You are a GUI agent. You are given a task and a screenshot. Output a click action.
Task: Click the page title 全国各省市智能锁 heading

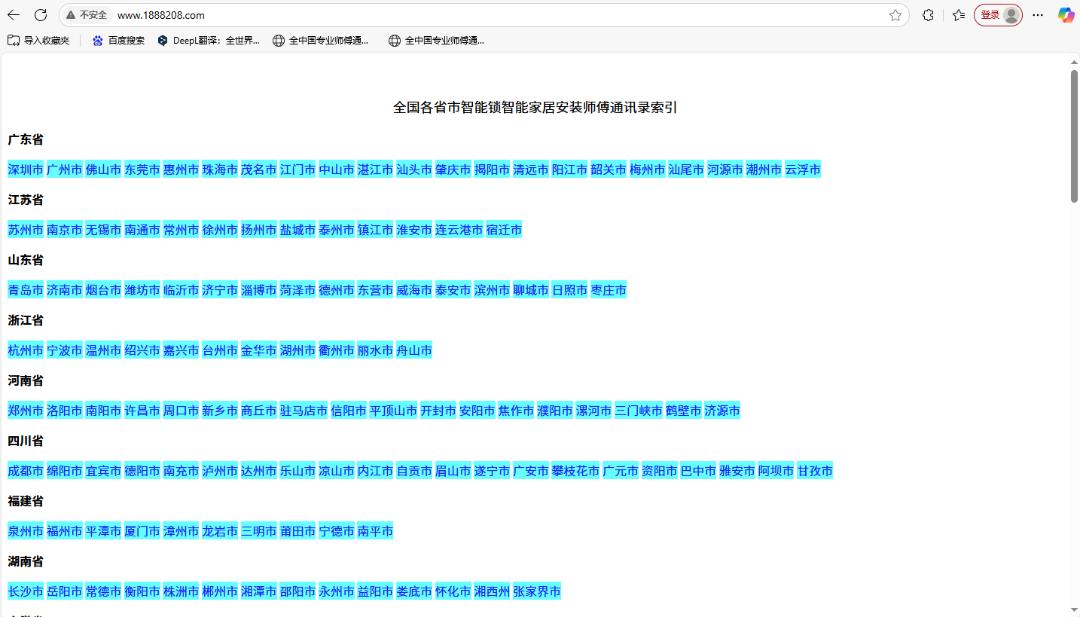click(x=535, y=107)
